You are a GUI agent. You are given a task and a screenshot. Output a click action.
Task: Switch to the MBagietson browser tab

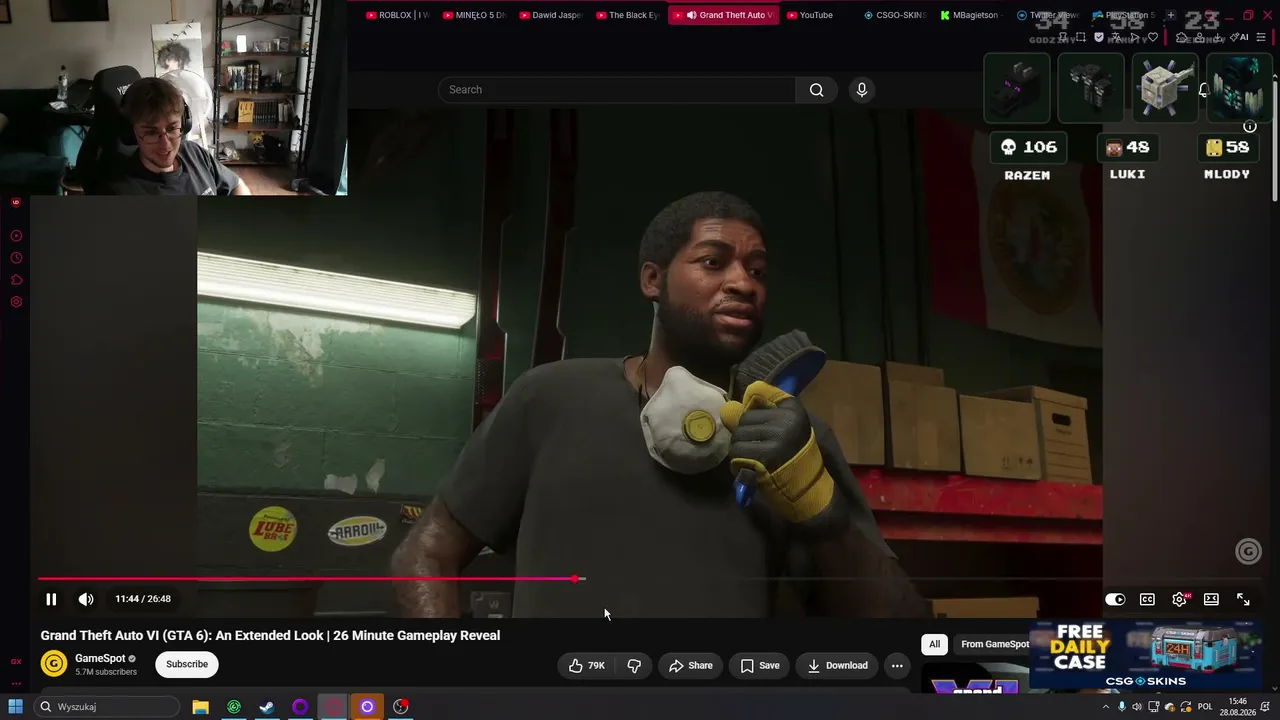click(x=970, y=15)
